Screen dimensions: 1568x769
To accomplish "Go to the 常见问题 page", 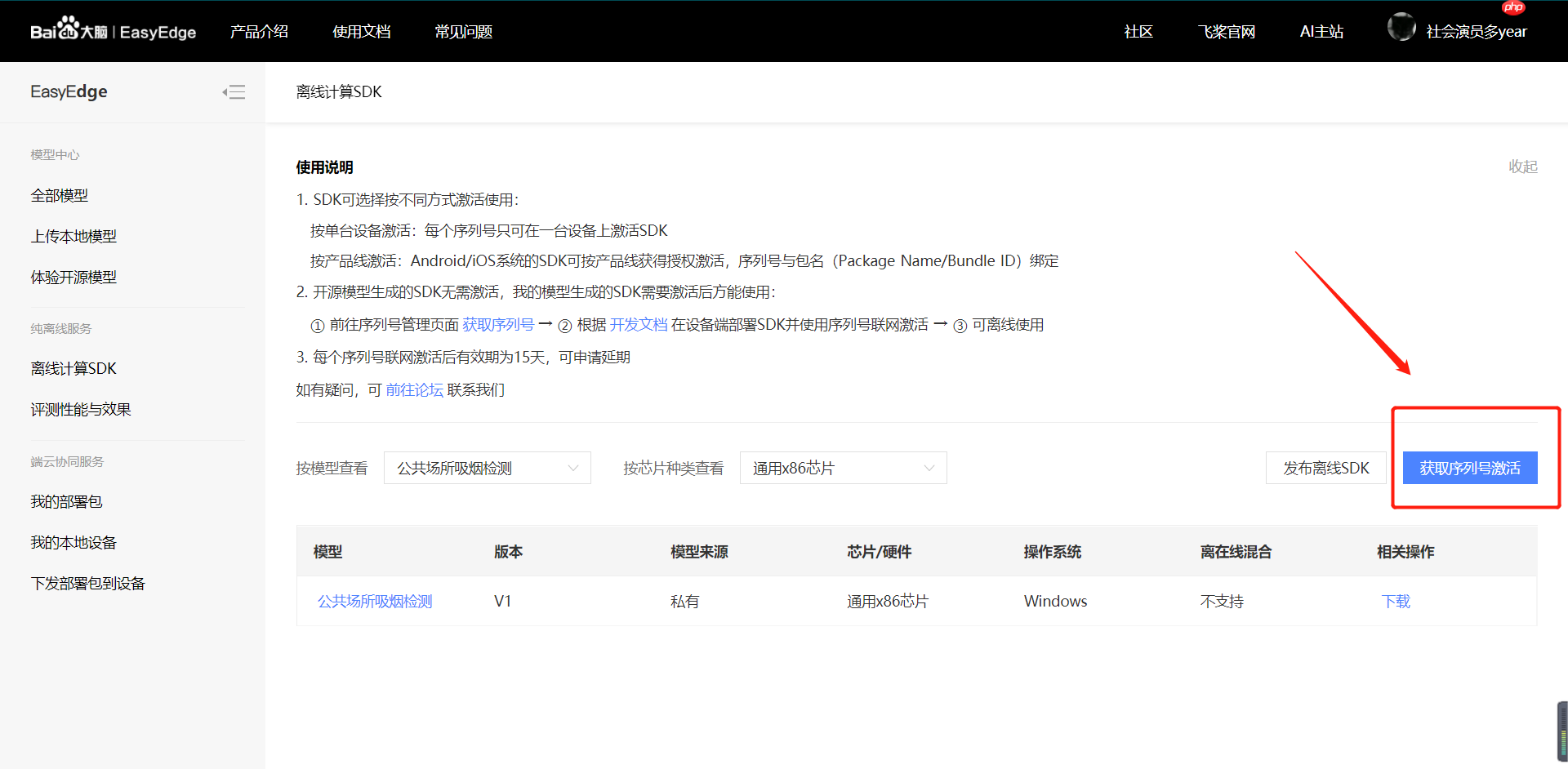I will click(462, 31).
